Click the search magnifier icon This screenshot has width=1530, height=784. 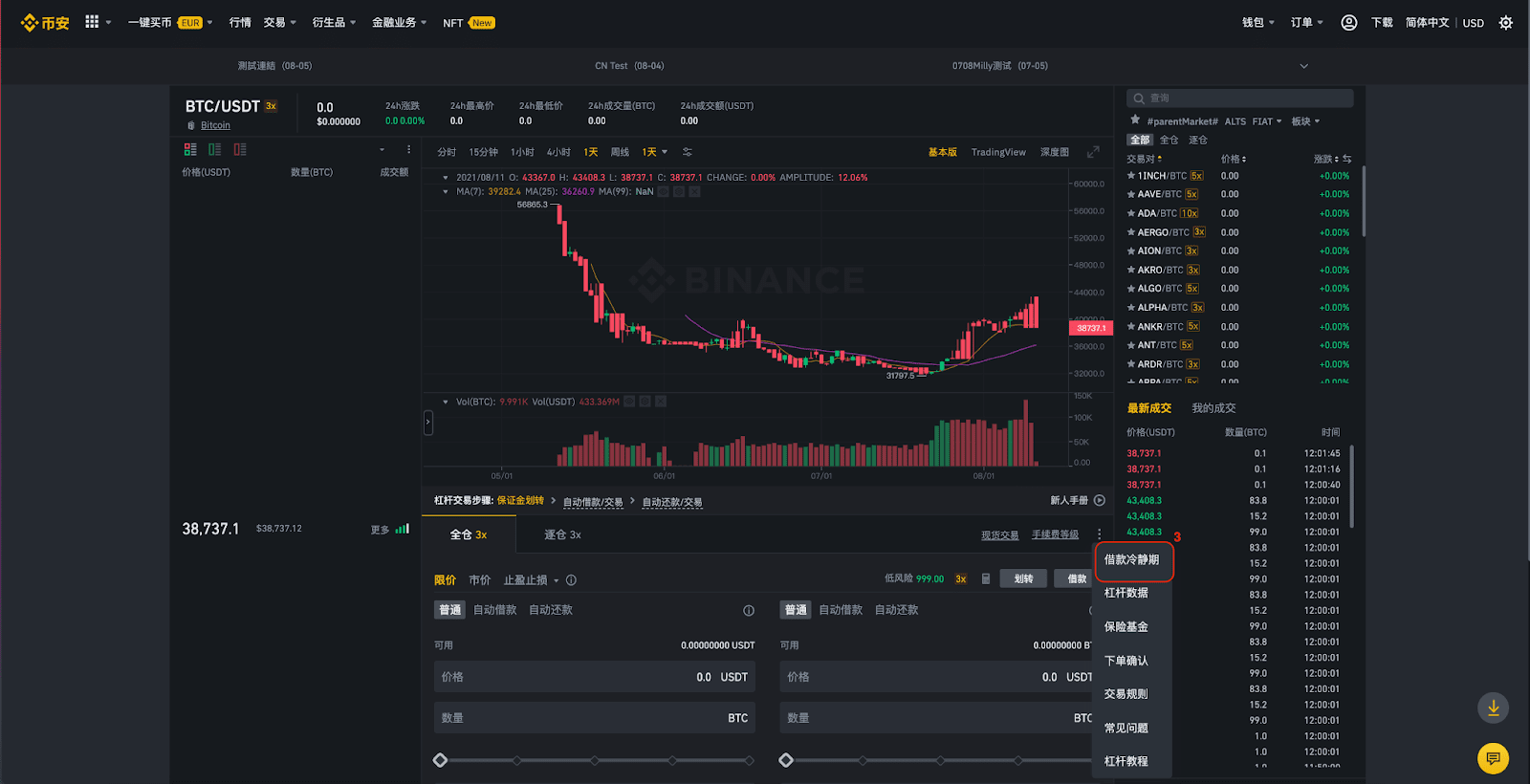coord(1139,98)
